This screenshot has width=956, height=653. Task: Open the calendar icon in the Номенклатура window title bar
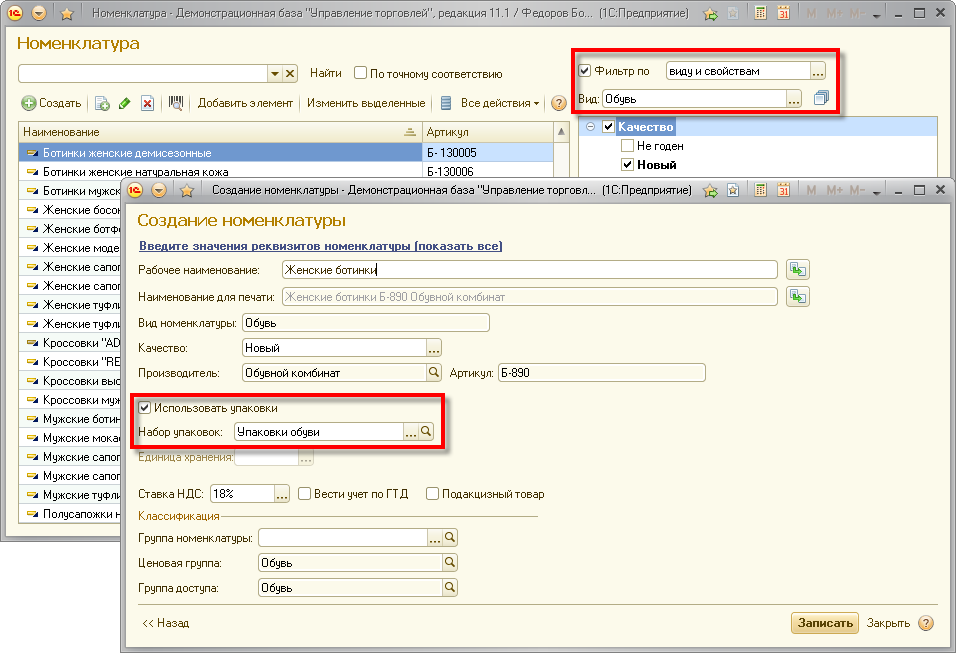[783, 13]
